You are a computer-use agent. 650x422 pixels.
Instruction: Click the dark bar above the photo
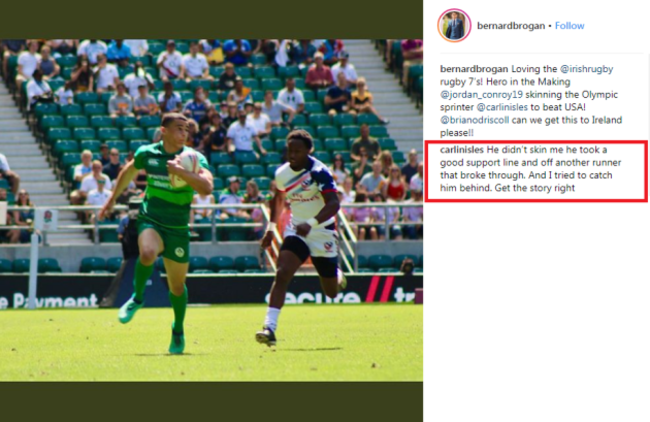pos(211,19)
